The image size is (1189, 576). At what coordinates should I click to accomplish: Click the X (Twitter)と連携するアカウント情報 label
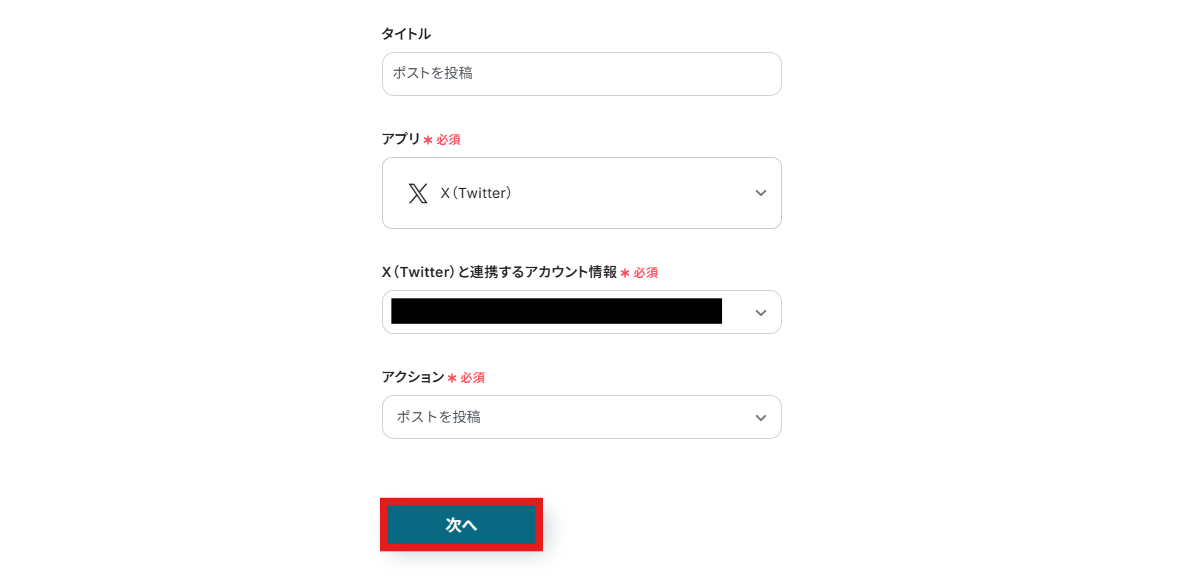point(499,272)
